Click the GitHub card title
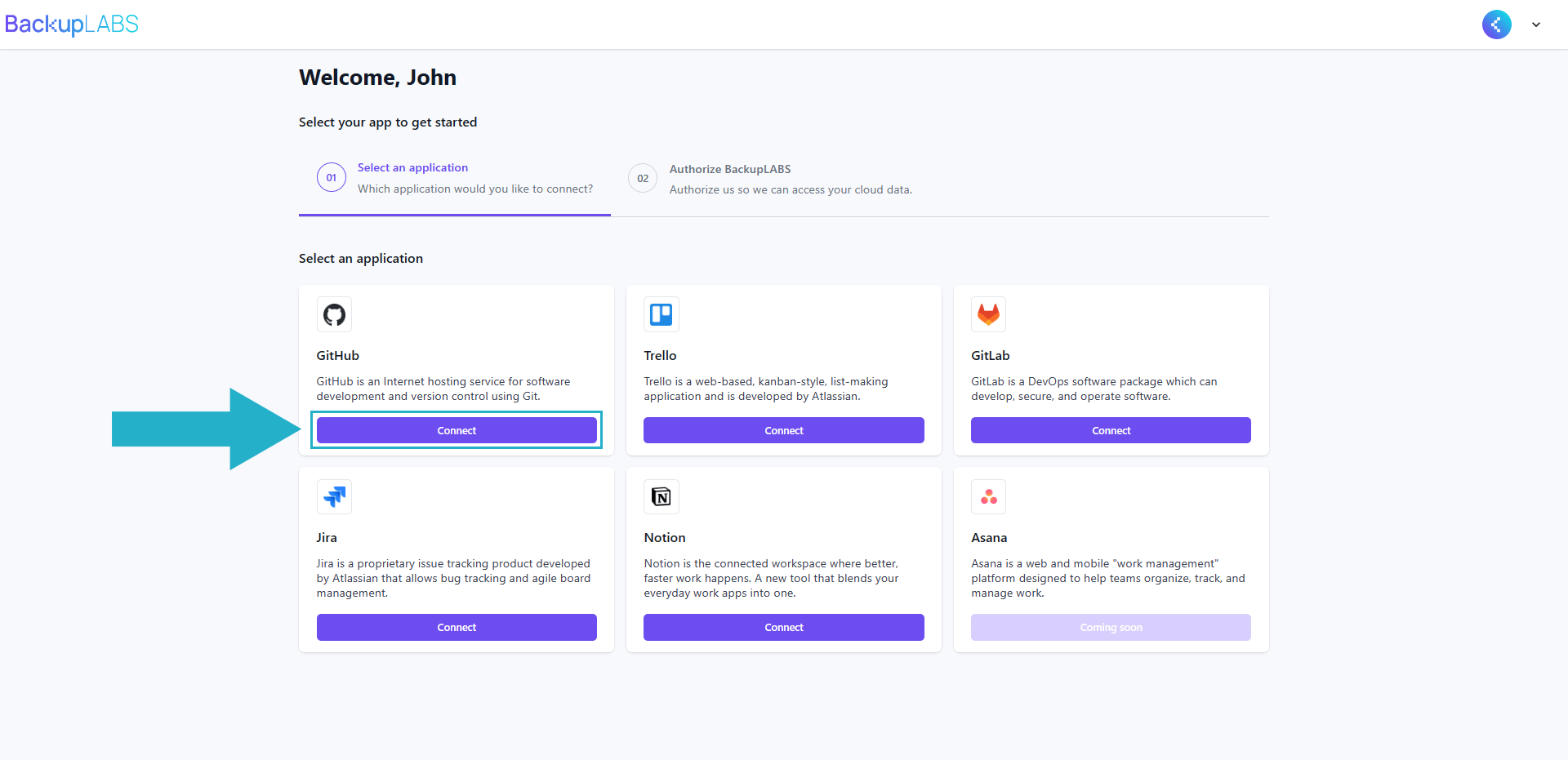 [x=338, y=356]
